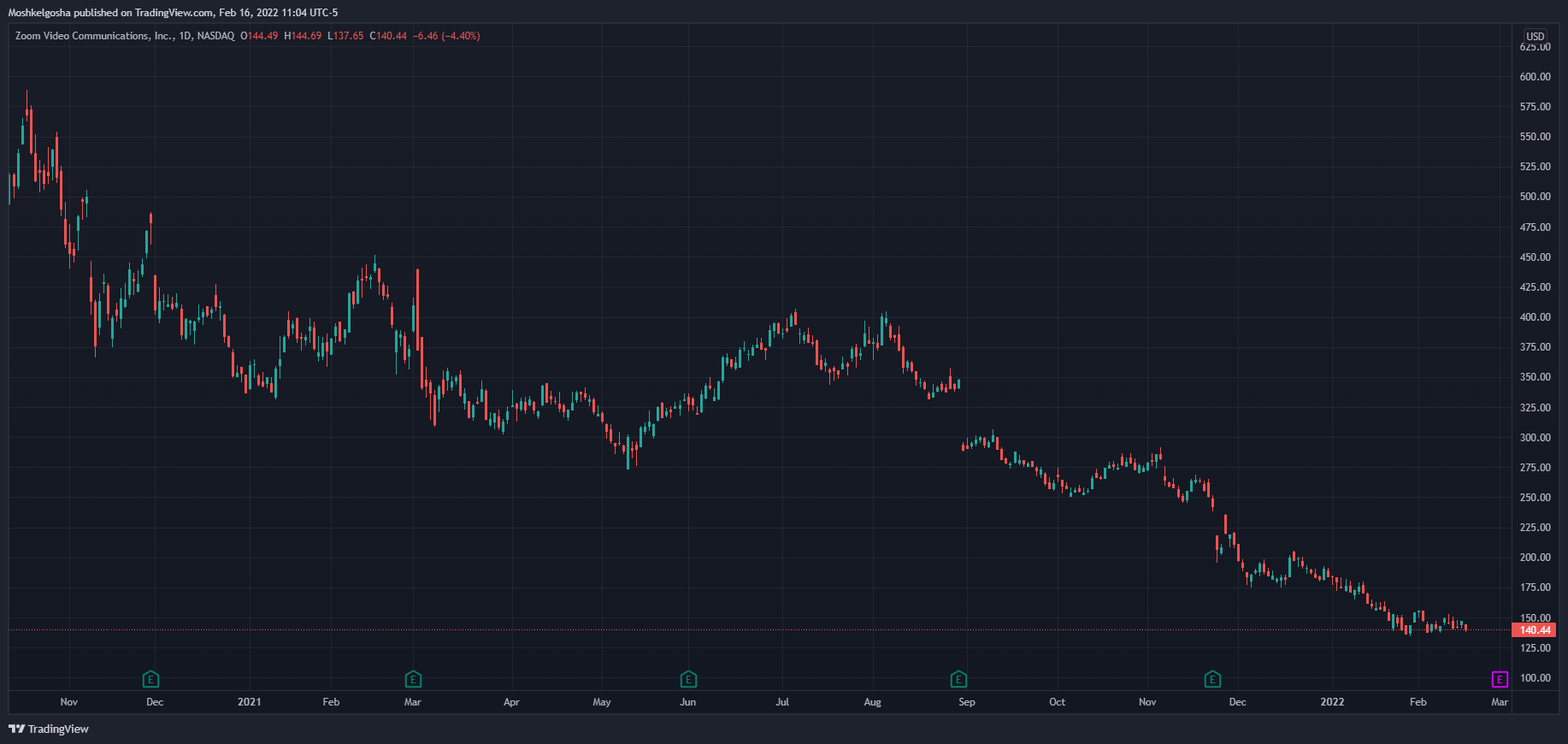Click the 2022 label on time axis
1568x744 pixels.
(1332, 702)
